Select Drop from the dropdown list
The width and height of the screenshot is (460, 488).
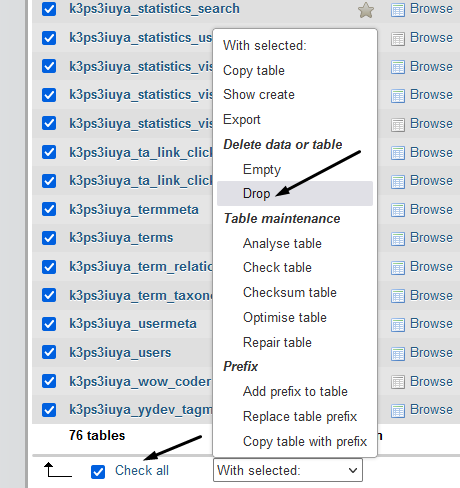tap(295, 193)
